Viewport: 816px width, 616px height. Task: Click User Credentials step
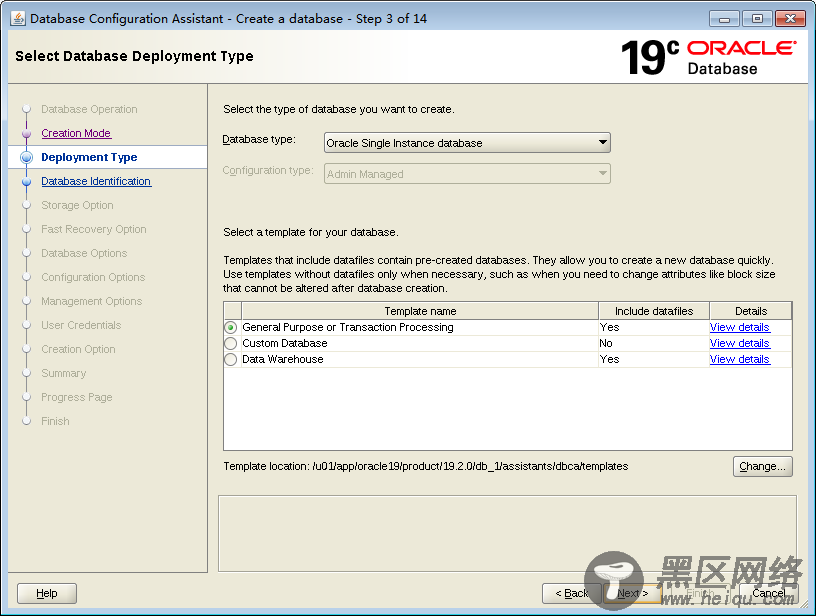tap(81, 325)
